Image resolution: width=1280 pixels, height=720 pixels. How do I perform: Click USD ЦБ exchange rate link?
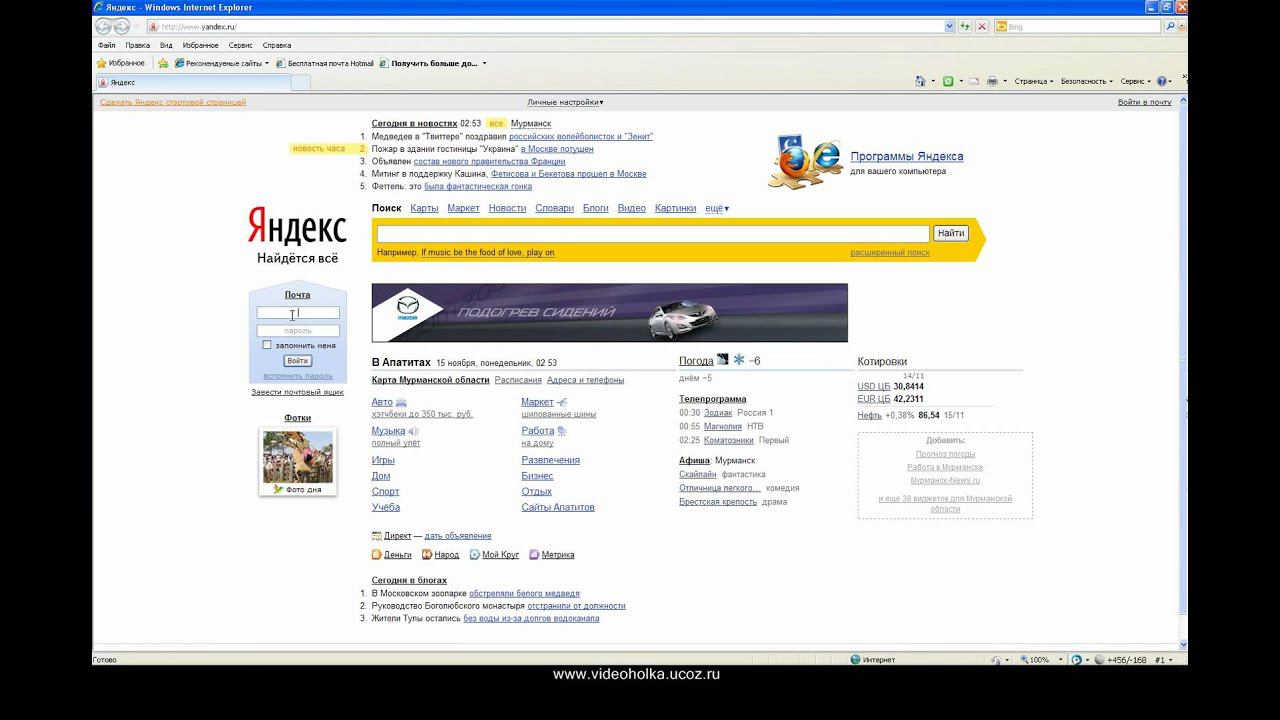tap(873, 386)
